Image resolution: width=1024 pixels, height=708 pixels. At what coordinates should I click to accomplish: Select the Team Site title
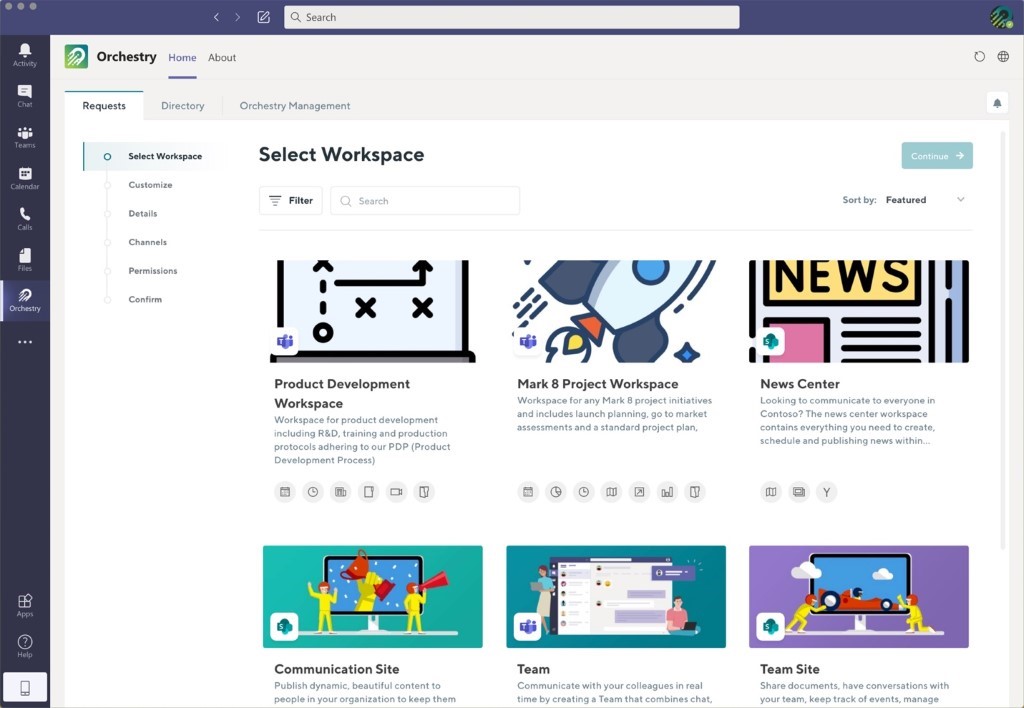tap(790, 669)
